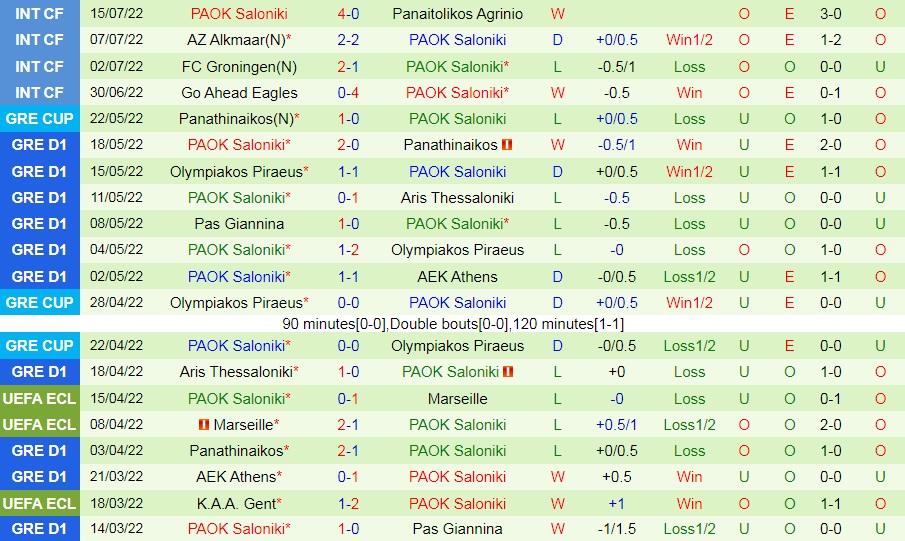Click red card icon beside Panathinaikos on 18/05/22
Screen dimensions: 905x541
[x=507, y=145]
